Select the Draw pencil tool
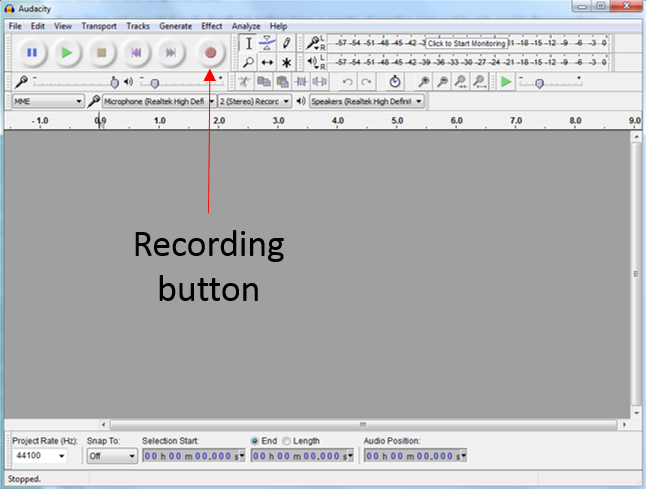This screenshot has width=646, height=489. tap(286, 43)
